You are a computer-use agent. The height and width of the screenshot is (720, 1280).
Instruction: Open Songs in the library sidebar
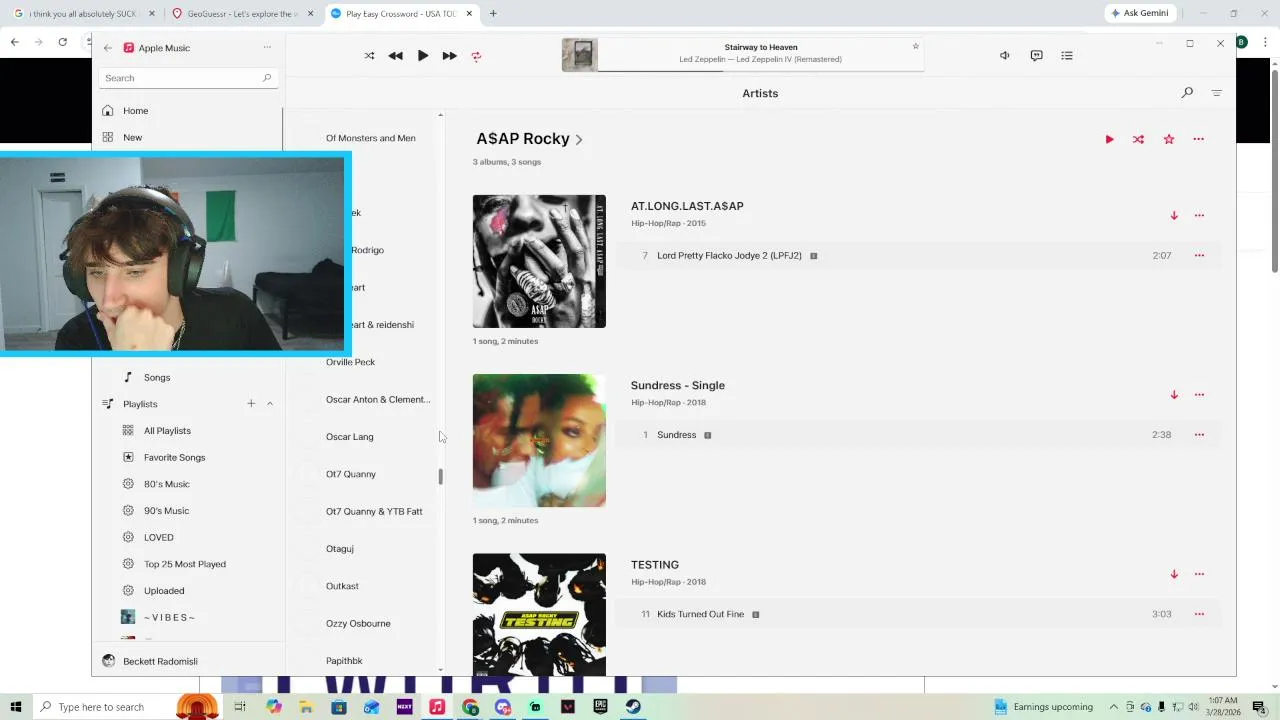point(157,378)
